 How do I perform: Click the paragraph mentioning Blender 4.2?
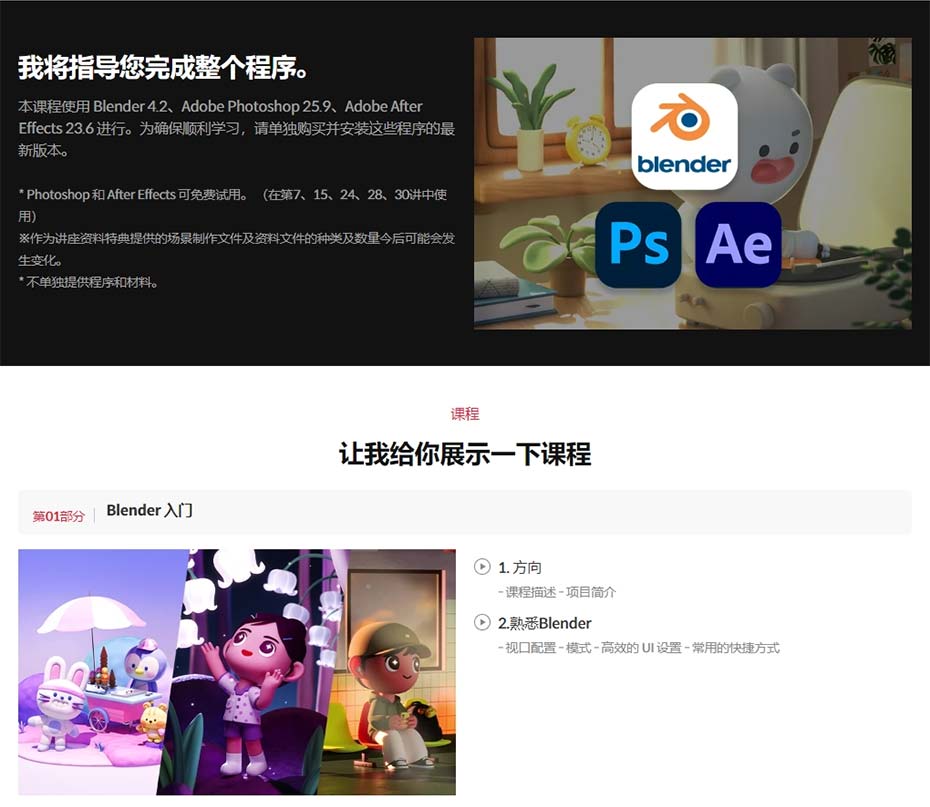click(236, 128)
